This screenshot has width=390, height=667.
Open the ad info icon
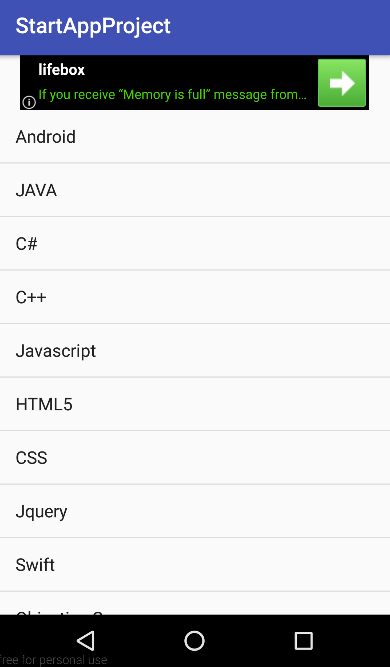pos(29,103)
